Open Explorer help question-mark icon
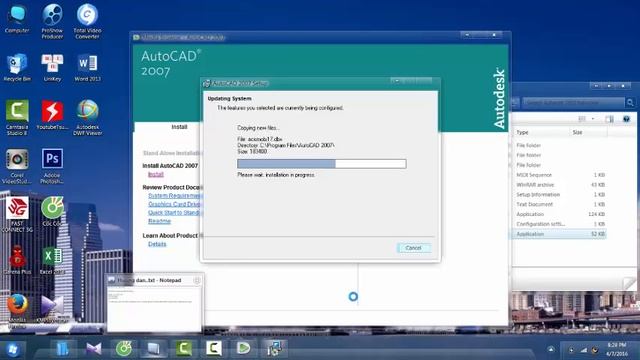 click(627, 119)
